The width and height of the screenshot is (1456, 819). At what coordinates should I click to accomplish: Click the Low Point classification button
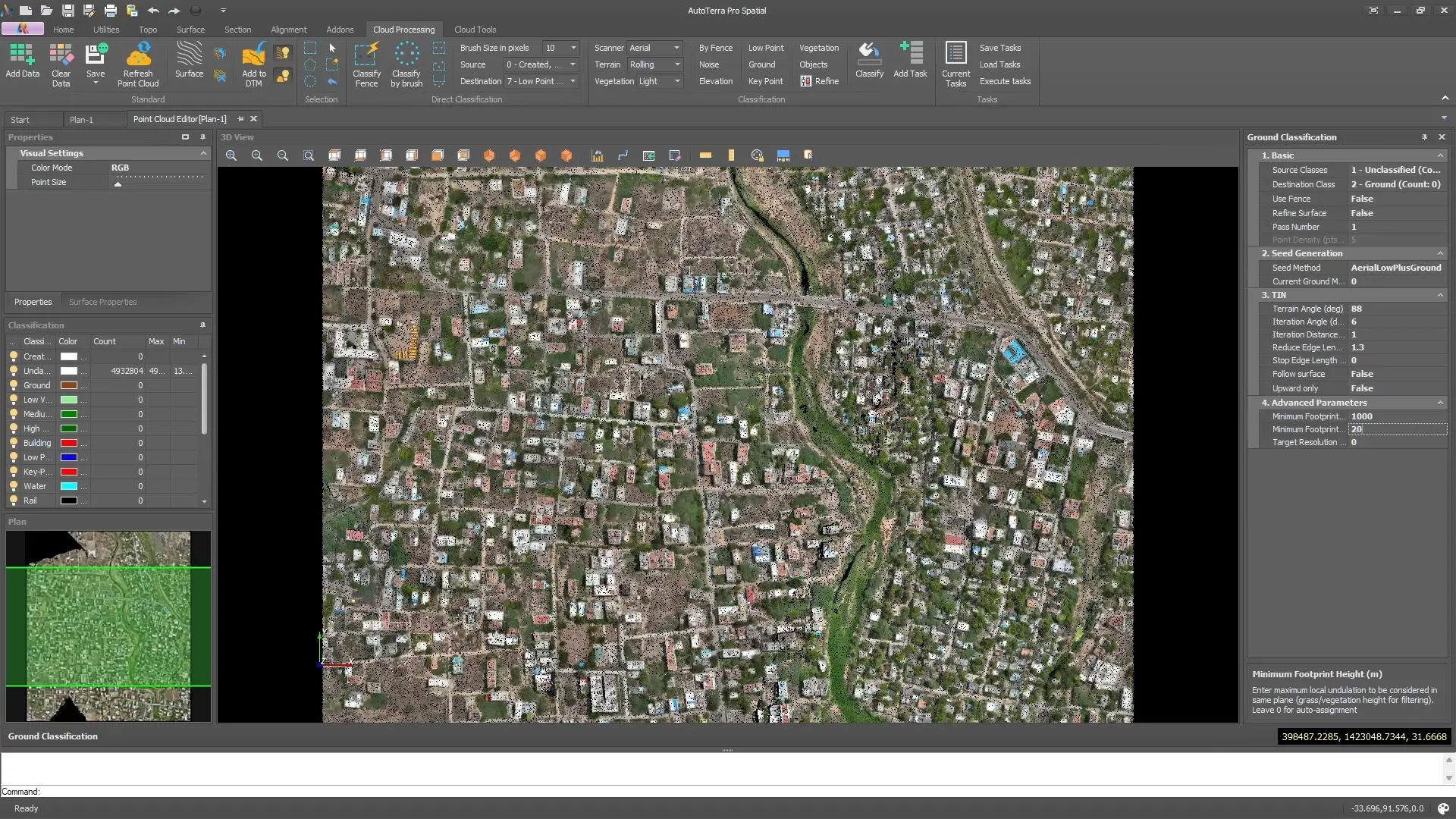(766, 48)
